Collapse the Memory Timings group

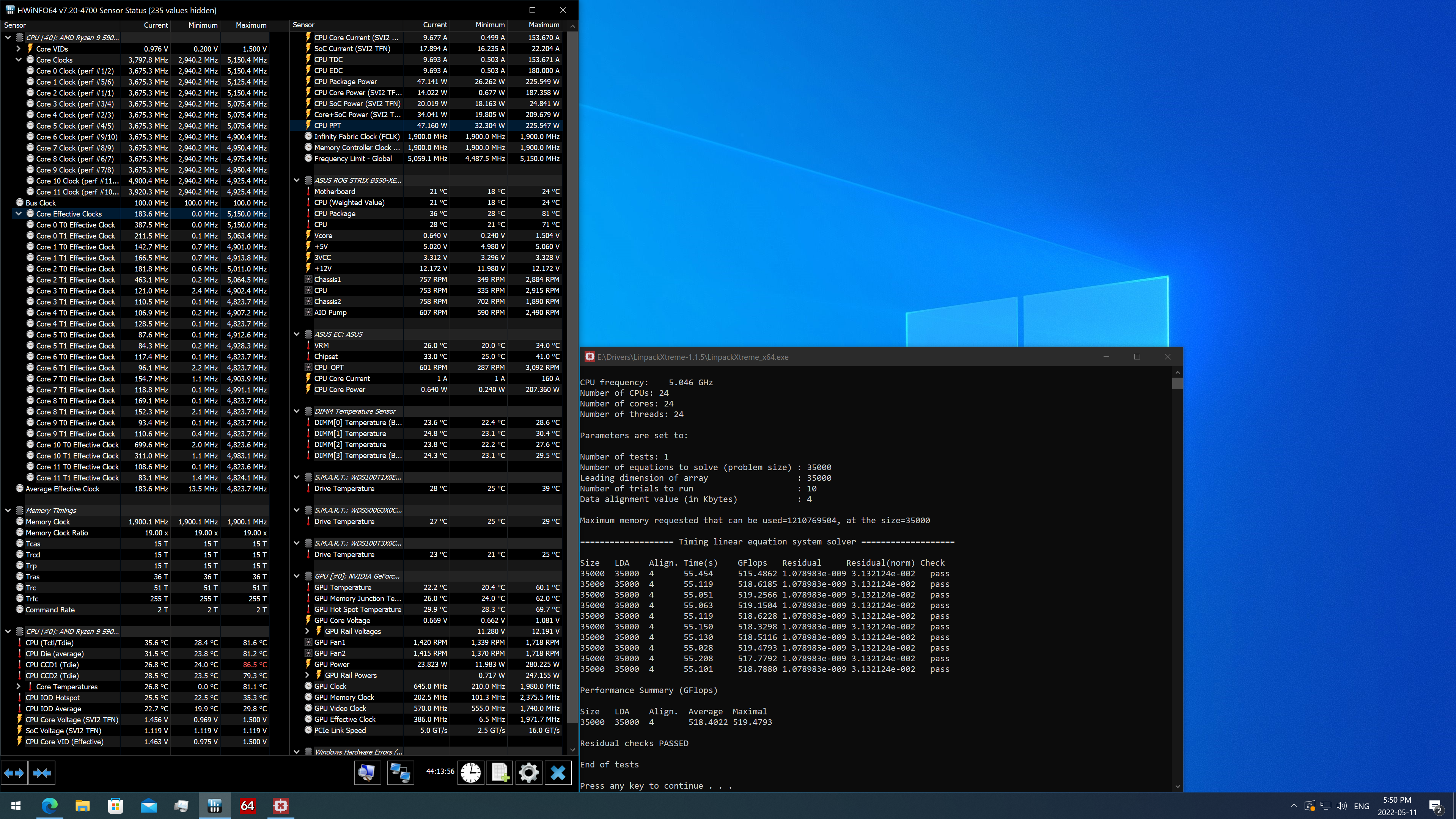(x=8, y=511)
